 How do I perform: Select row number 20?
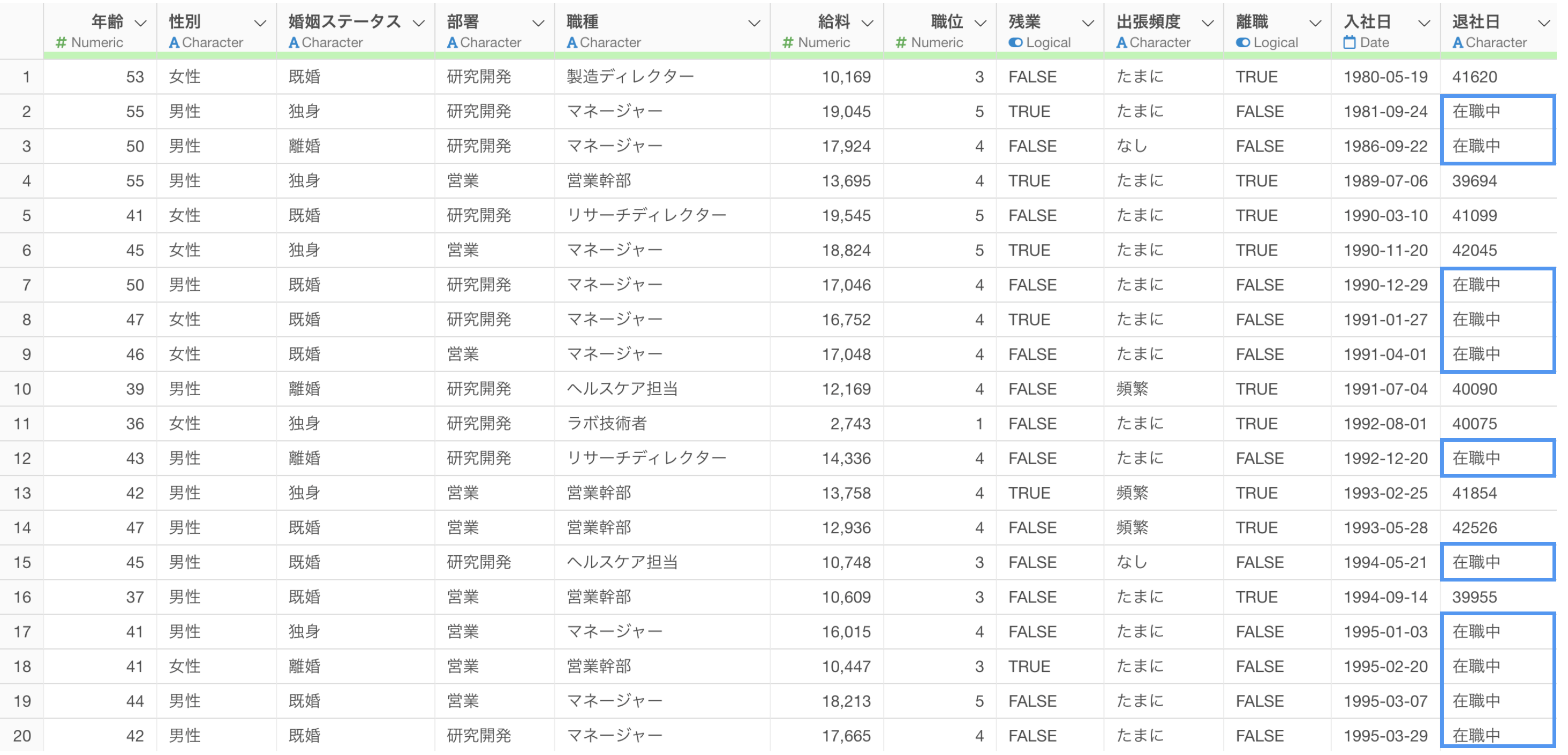click(22, 736)
